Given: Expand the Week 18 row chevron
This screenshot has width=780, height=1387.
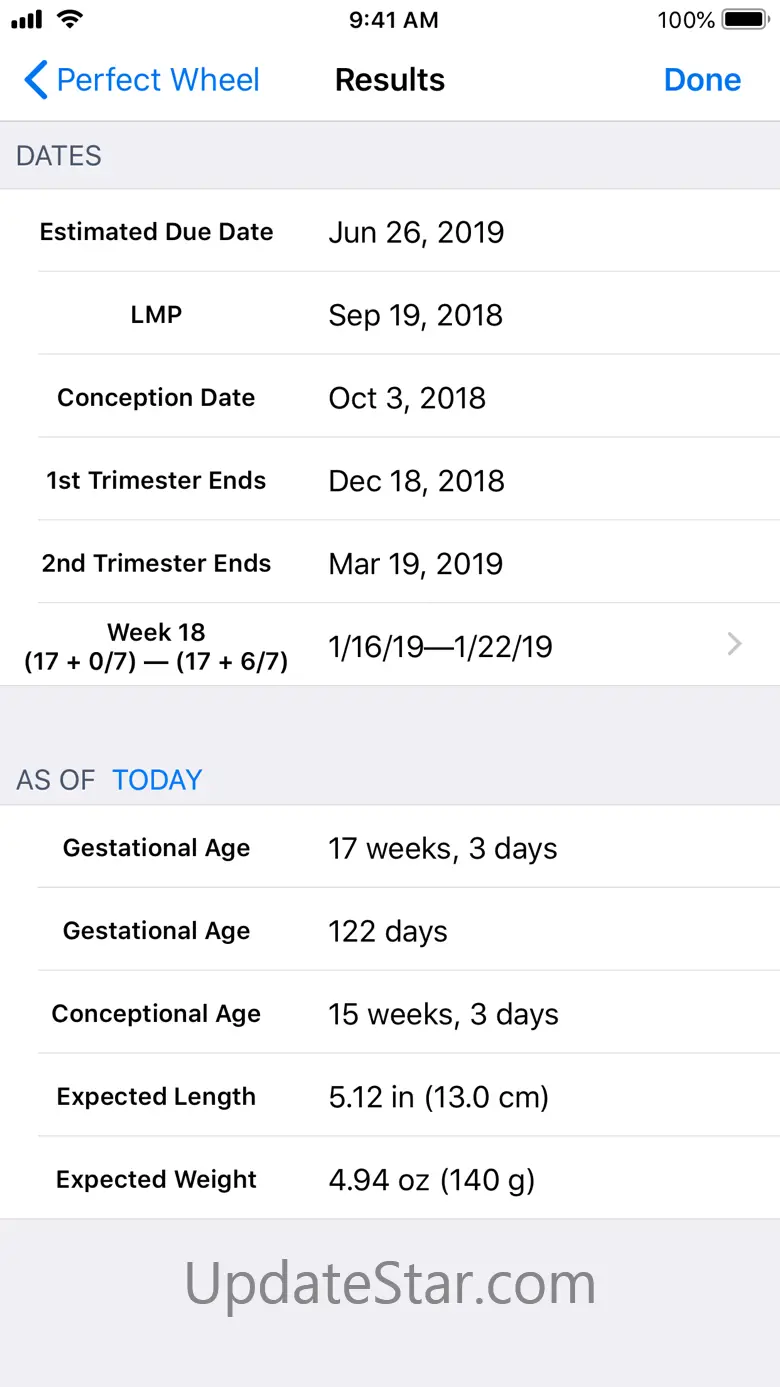Looking at the screenshot, I should coord(734,644).
